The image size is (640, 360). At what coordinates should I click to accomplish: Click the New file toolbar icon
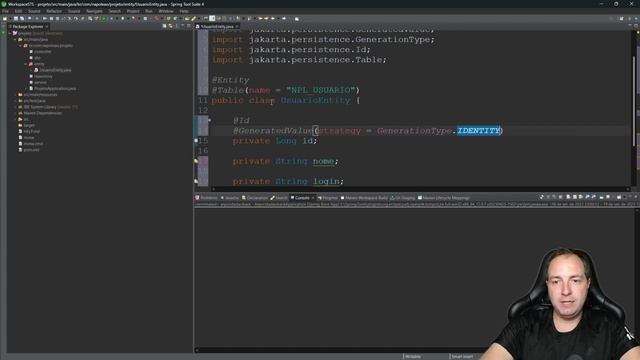pyautogui.click(x=5, y=18)
